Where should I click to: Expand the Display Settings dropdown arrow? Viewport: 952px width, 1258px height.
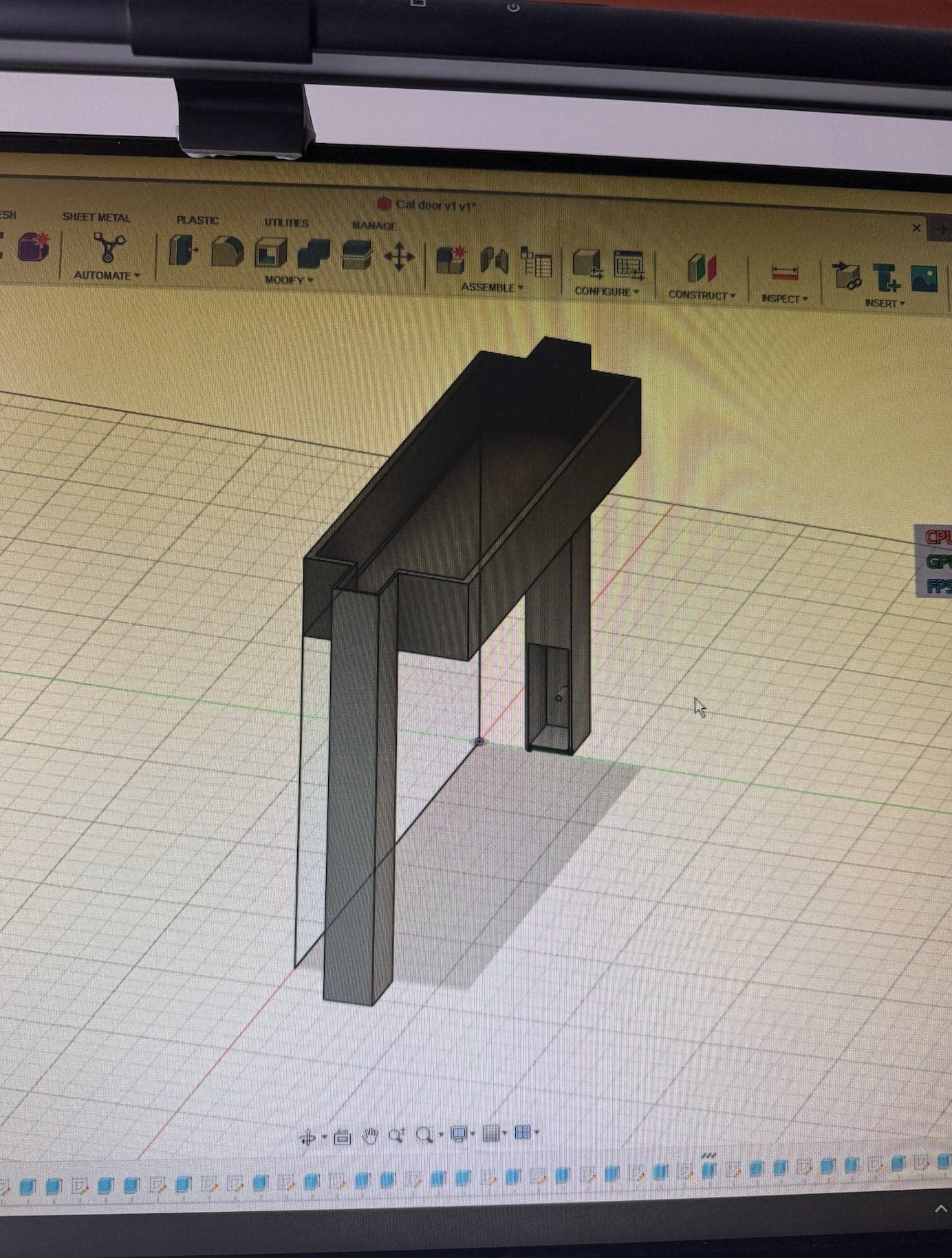473,1134
